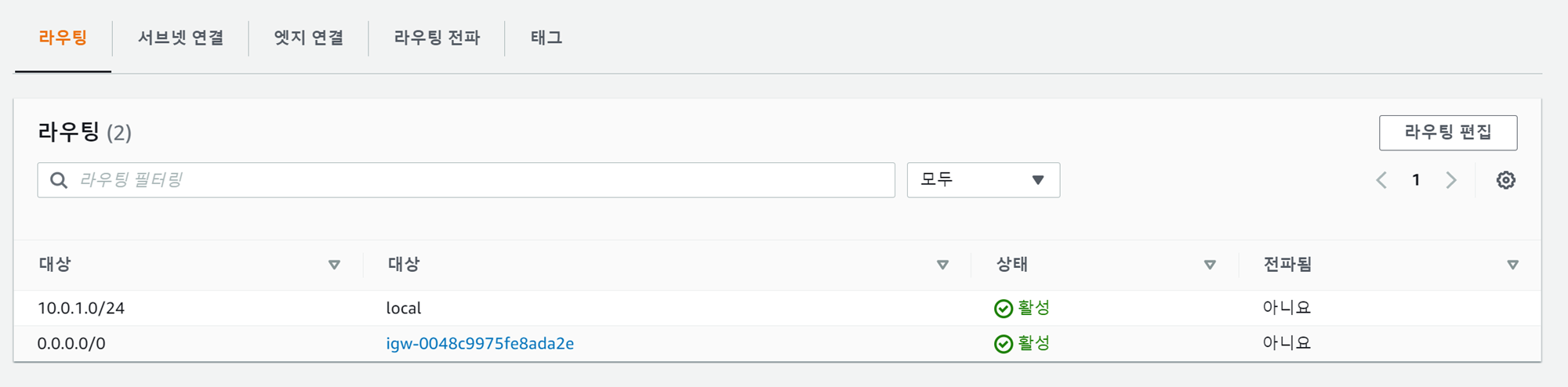Sort by 전파됨 column arrow
This screenshot has height=387, width=1568.
pos(1512,265)
